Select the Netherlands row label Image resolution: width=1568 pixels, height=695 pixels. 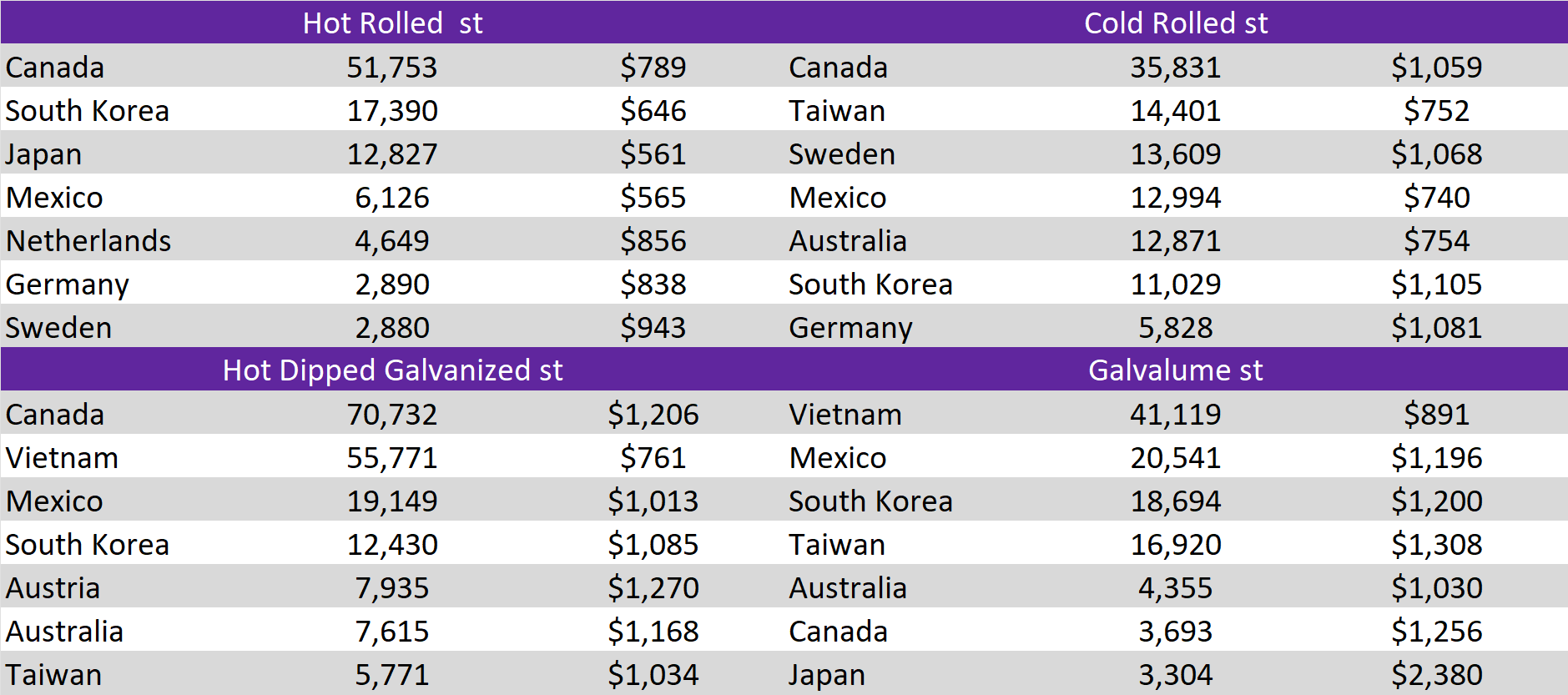click(88, 241)
